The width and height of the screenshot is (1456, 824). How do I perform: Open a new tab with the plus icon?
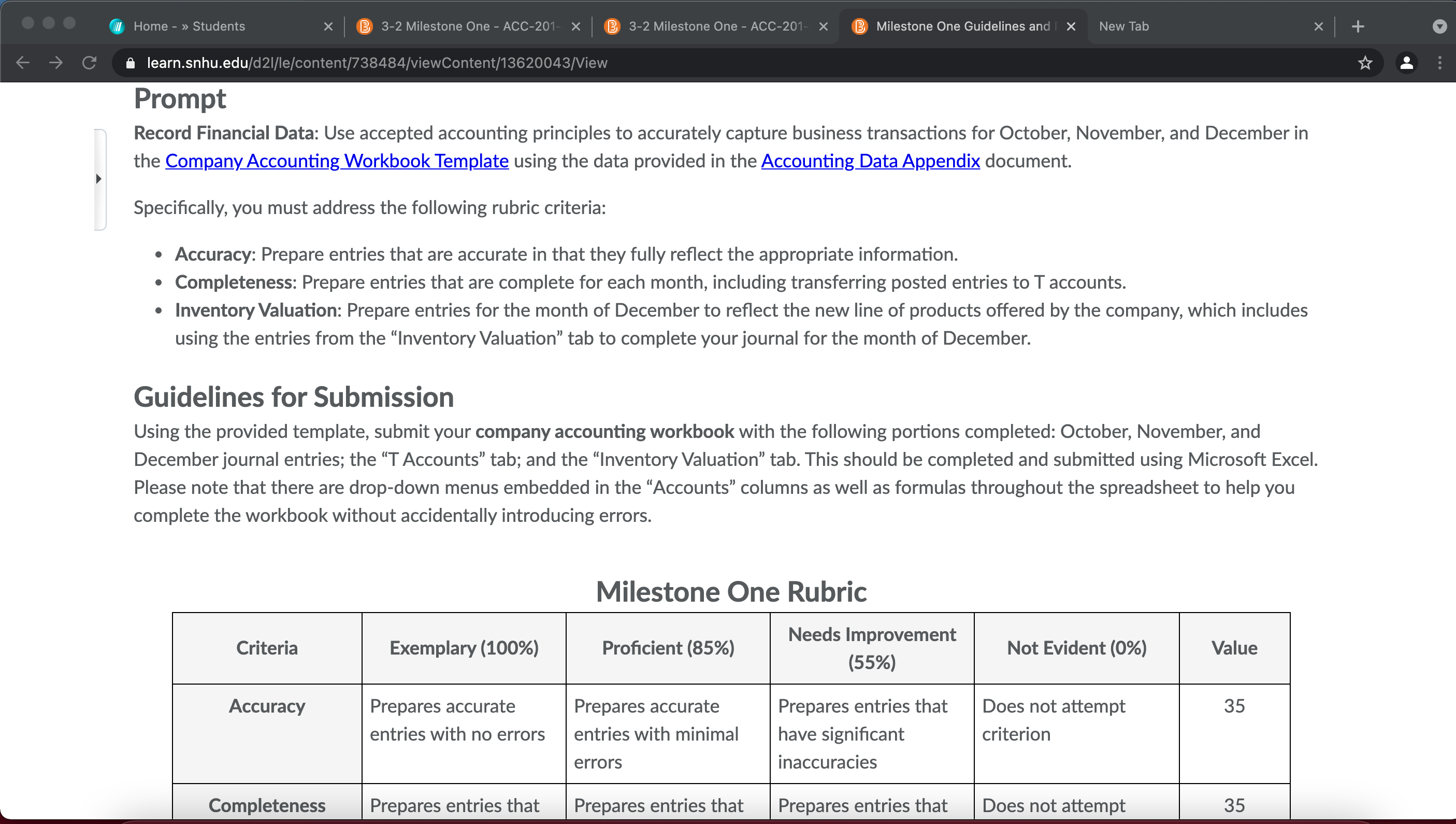pyautogui.click(x=1358, y=26)
